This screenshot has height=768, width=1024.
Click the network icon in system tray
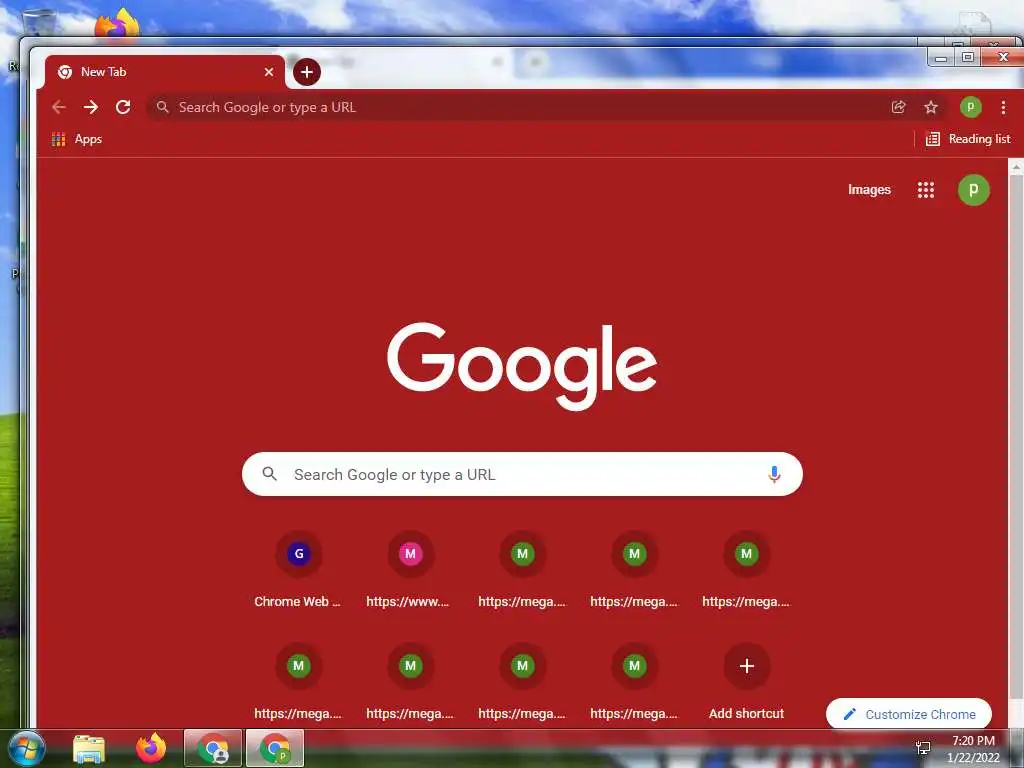[x=923, y=748]
